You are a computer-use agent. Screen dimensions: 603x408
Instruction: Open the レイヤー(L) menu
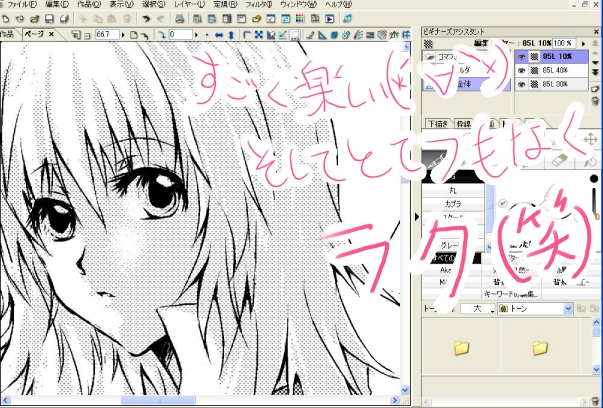189,4
